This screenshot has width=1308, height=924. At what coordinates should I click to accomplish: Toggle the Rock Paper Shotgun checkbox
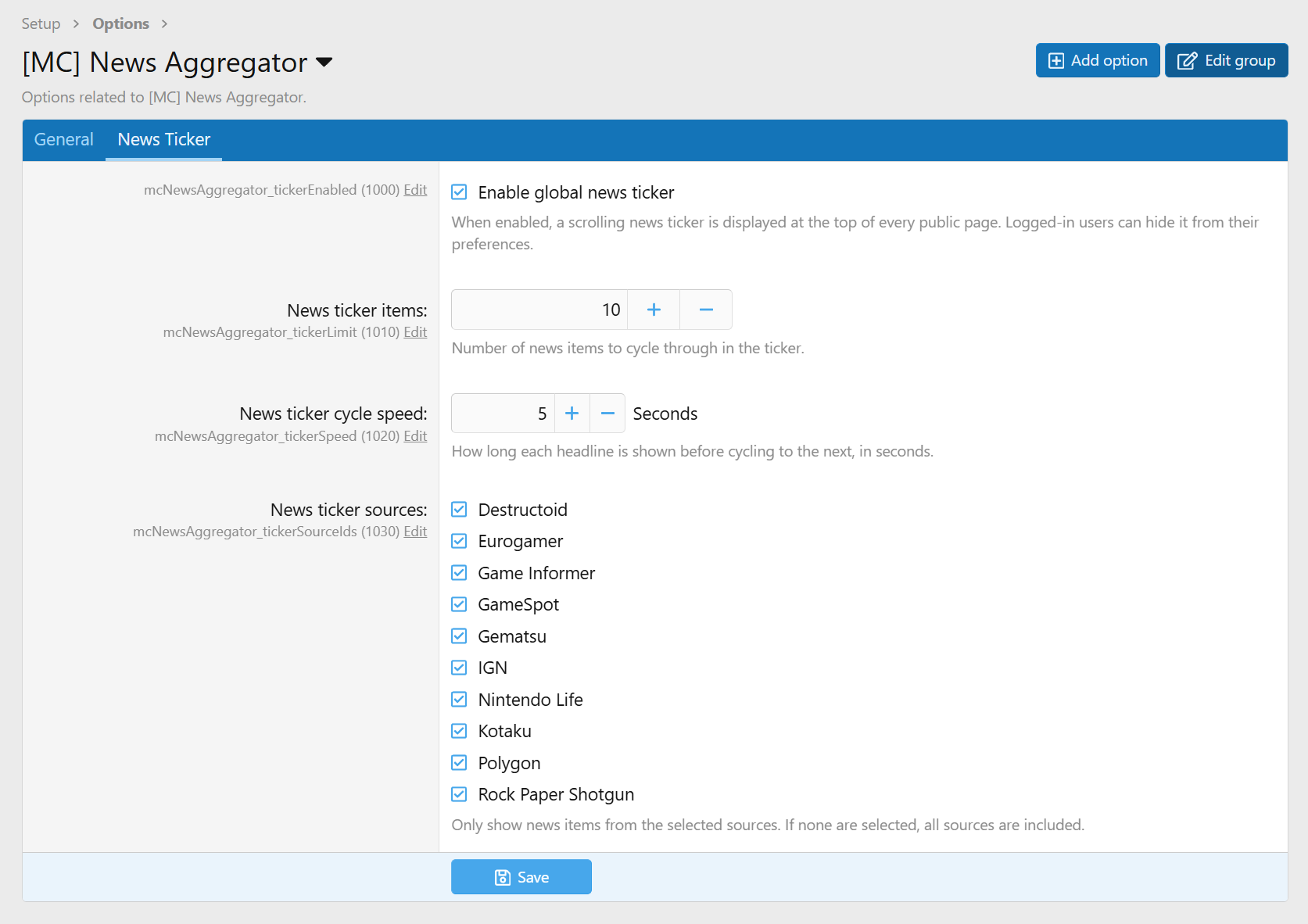point(460,794)
